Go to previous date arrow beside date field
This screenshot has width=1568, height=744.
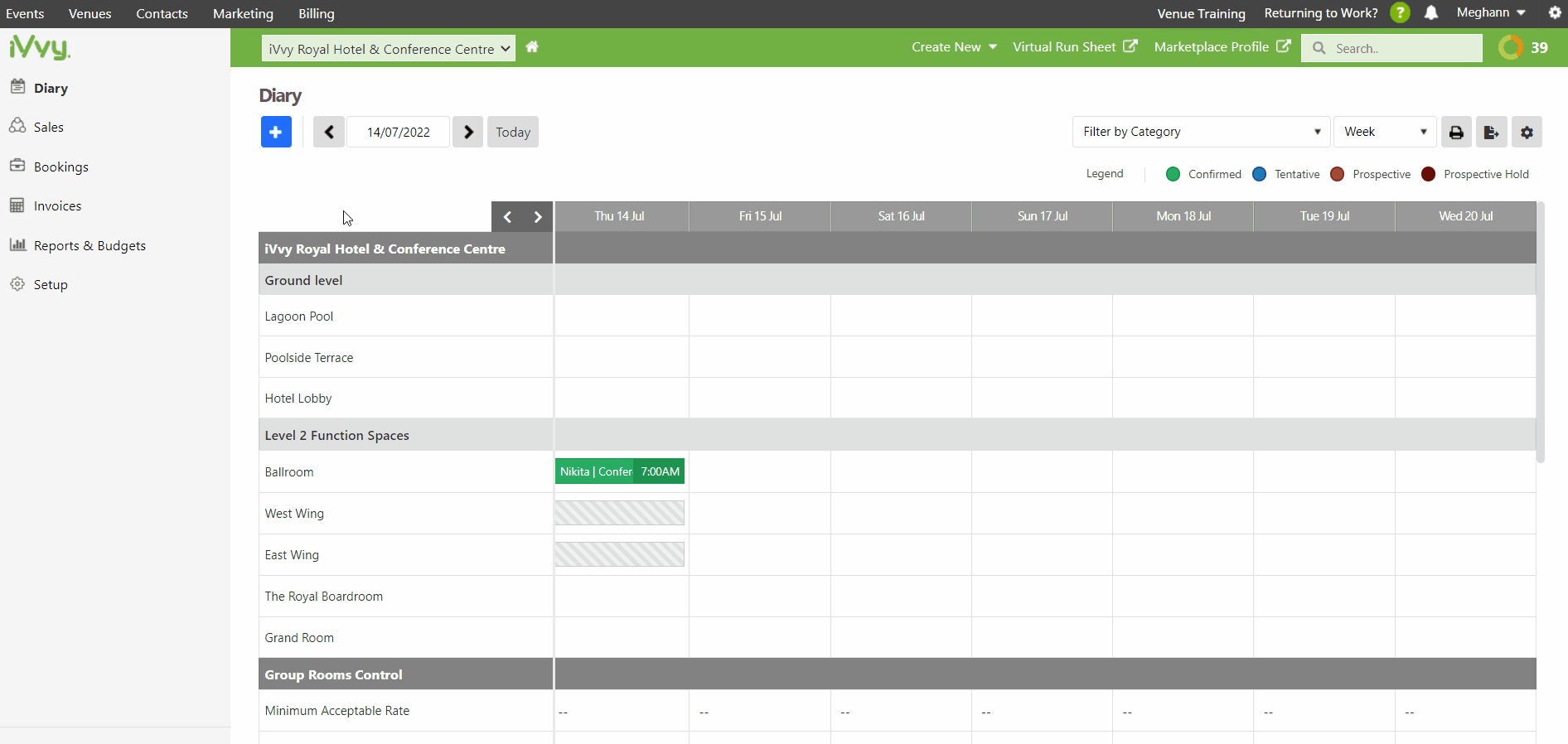(329, 132)
